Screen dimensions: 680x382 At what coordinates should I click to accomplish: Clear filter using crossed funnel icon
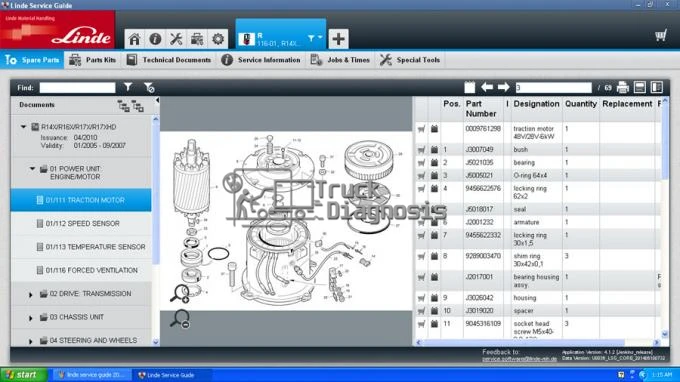point(149,88)
